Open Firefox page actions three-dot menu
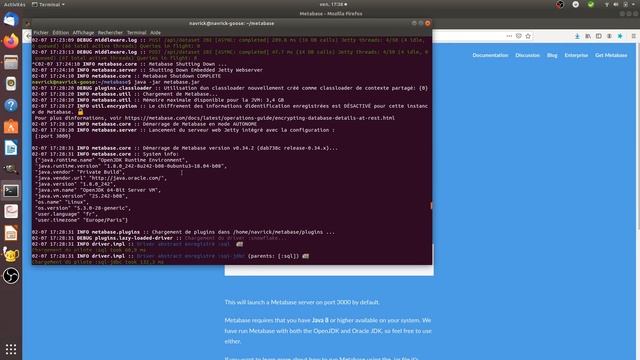 (x=509, y=36)
